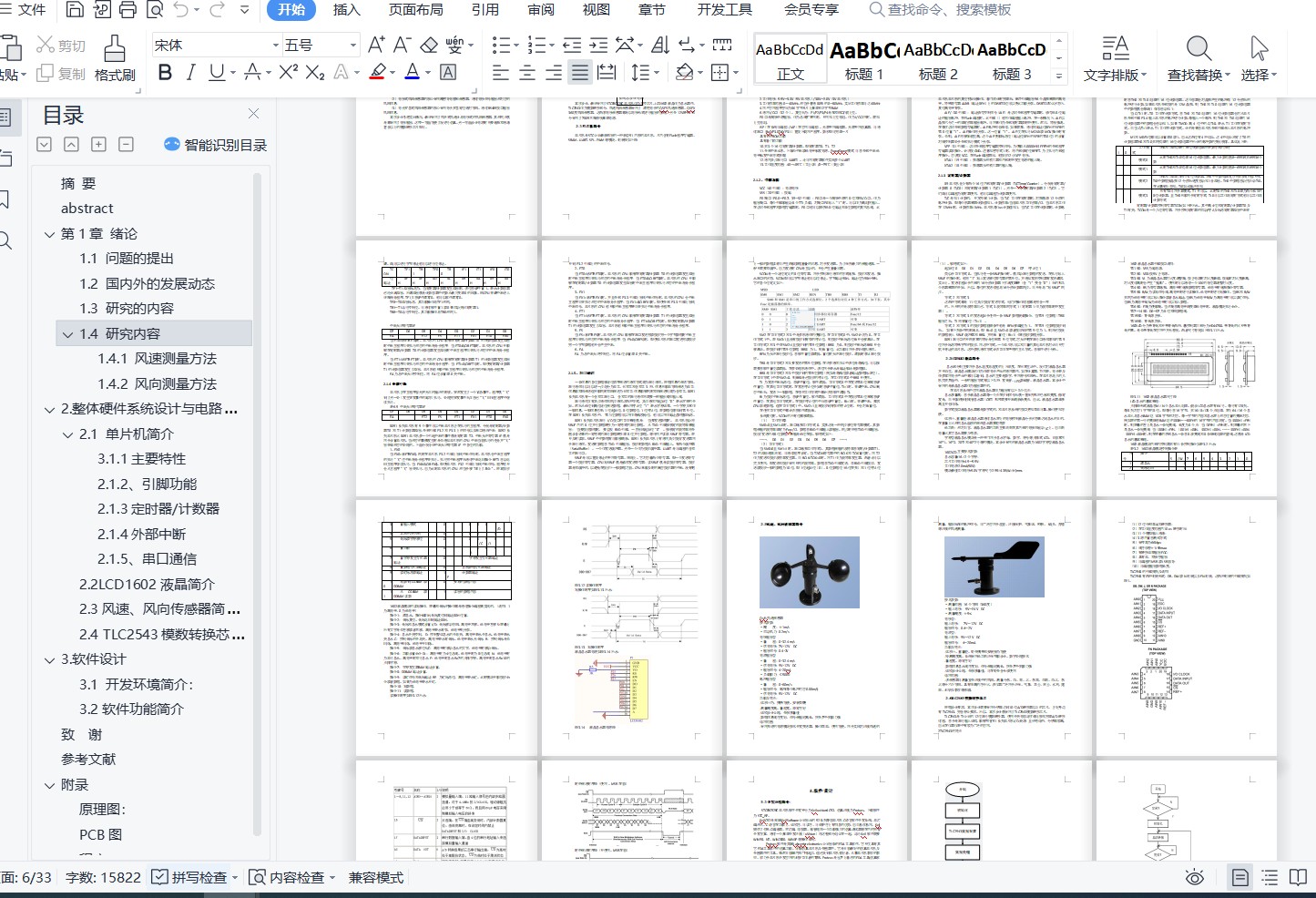Click the search commands field
1316x898 pixels.
coord(940,10)
